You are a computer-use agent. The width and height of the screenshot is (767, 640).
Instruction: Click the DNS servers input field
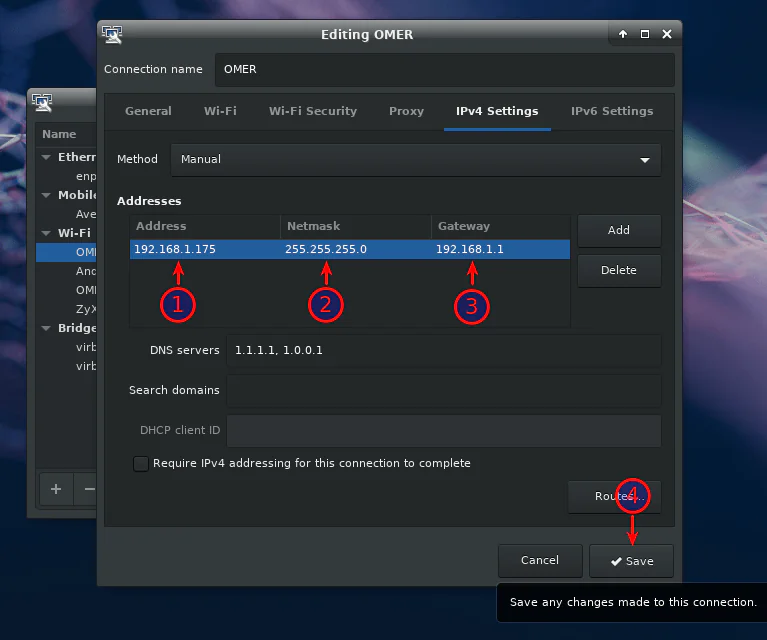pyautogui.click(x=443, y=351)
